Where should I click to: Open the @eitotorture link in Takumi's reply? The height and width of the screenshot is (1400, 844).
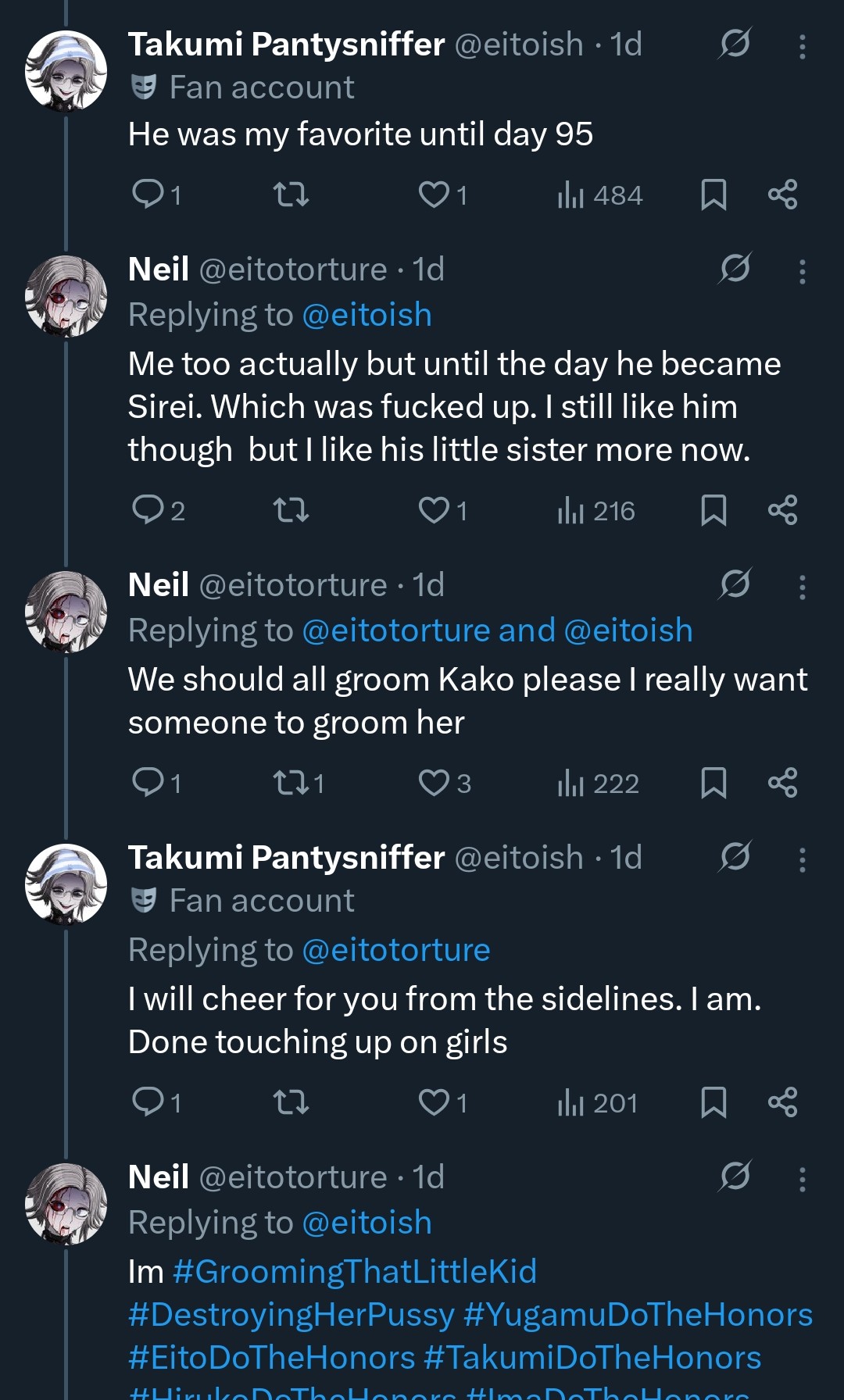[395, 950]
